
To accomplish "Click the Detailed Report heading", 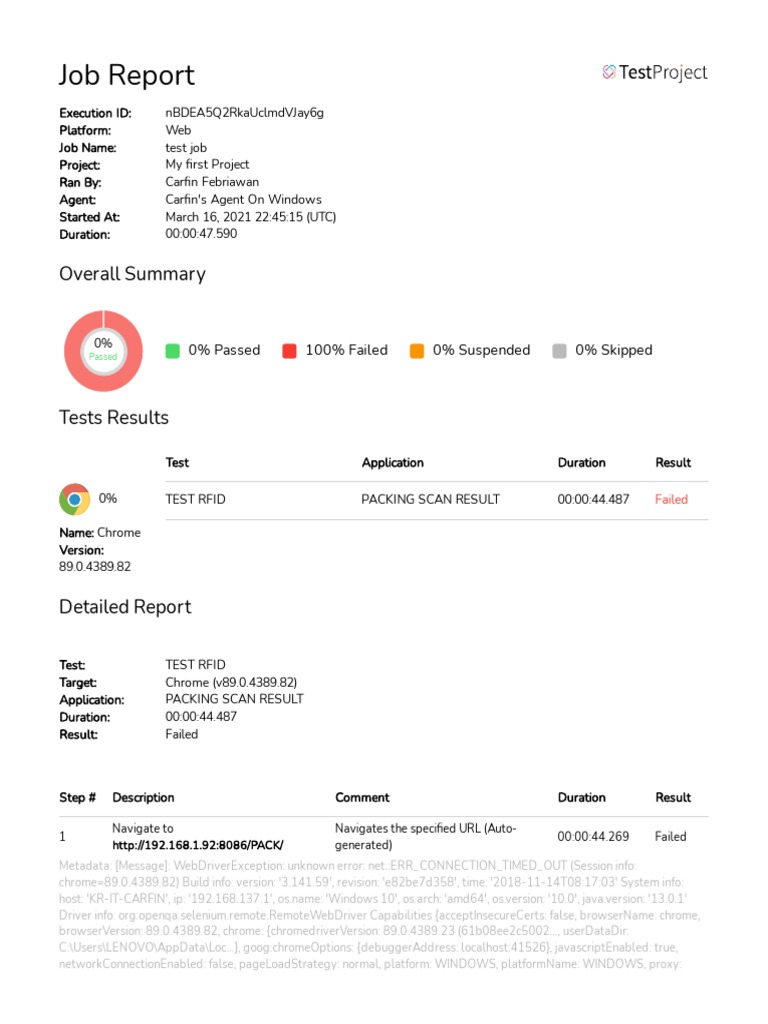I will coord(125,607).
